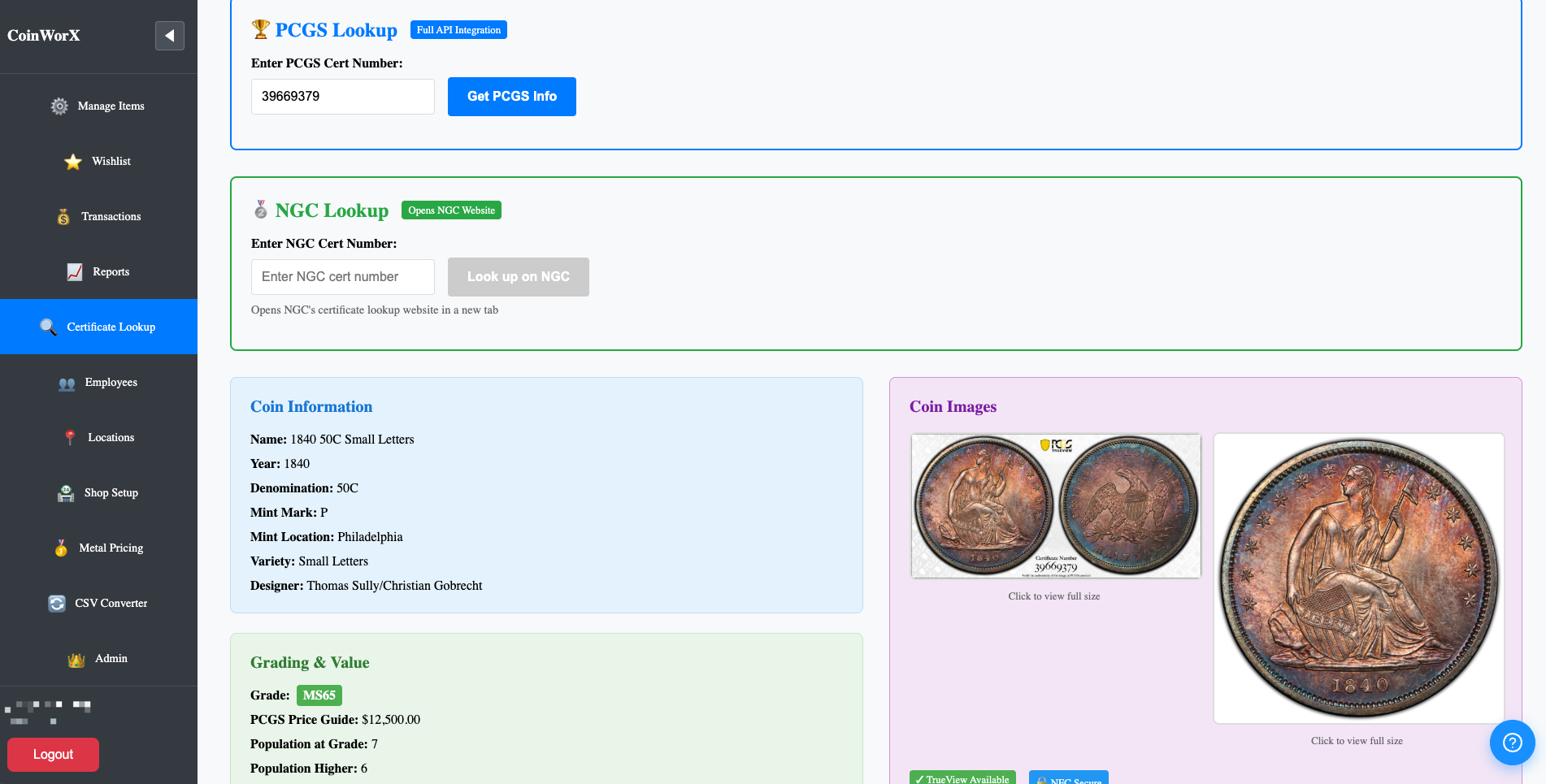Navigate to Locations
1546x784 pixels.
coord(98,438)
